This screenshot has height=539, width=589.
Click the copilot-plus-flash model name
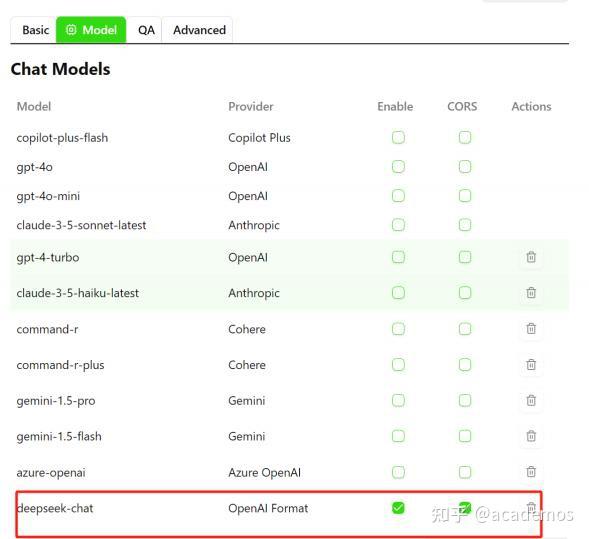[62, 138]
